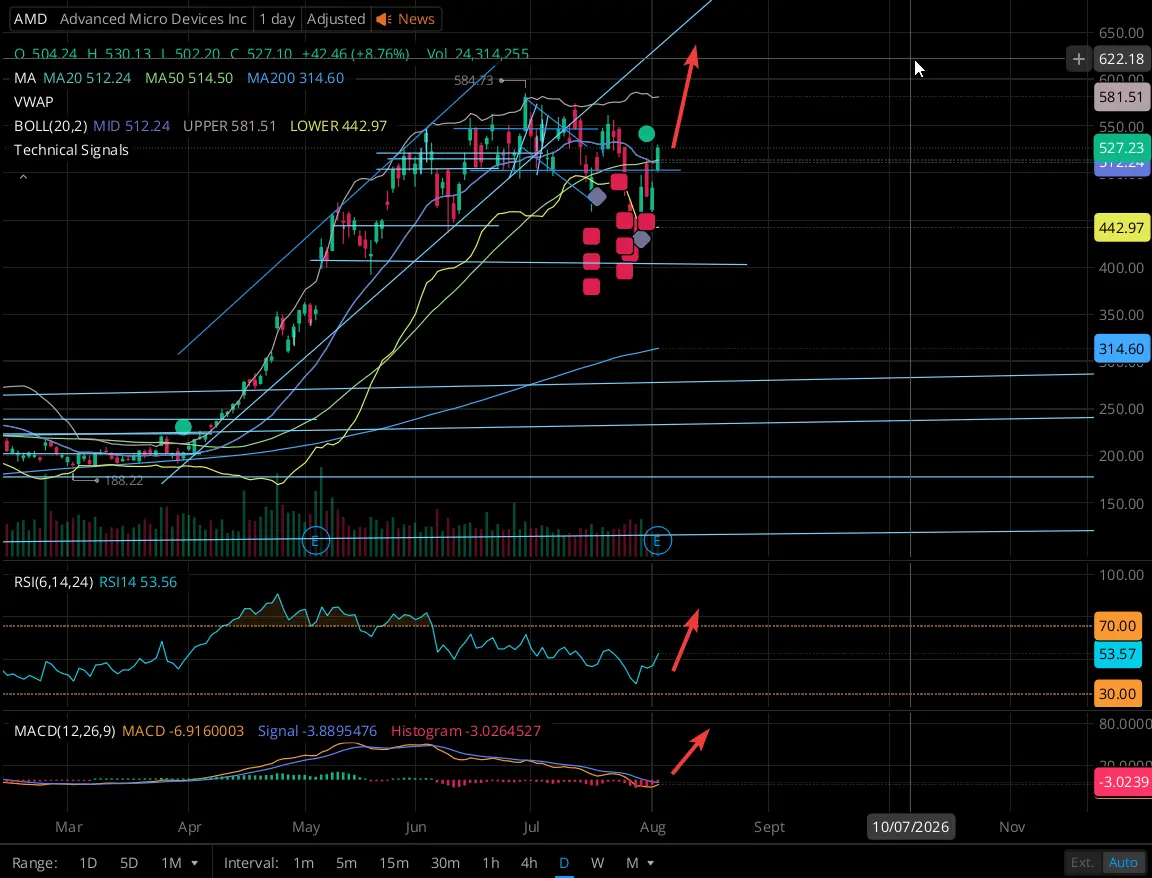Click the 314.60 MA200 price tag

click(x=1121, y=349)
